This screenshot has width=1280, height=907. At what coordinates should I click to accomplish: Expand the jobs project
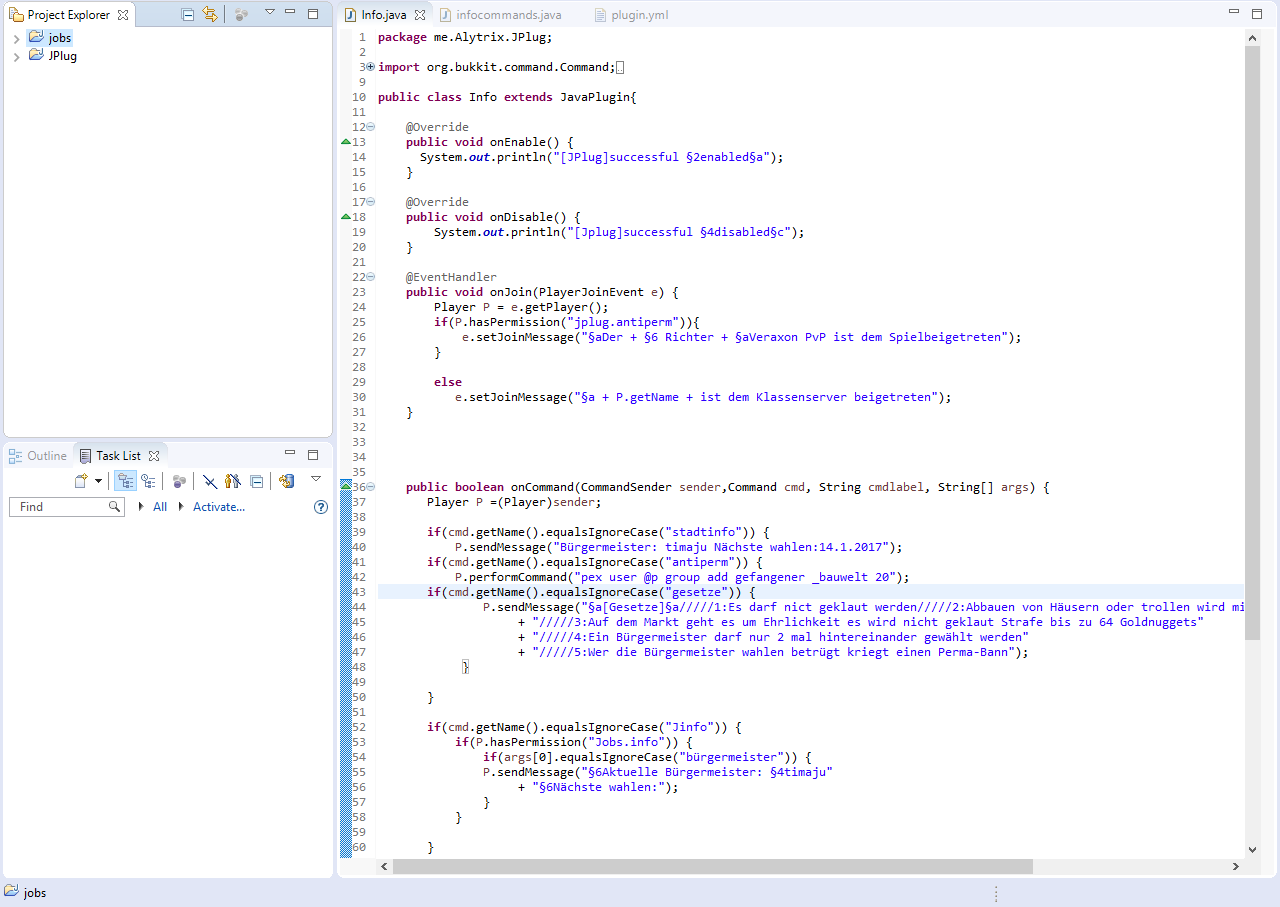16,38
